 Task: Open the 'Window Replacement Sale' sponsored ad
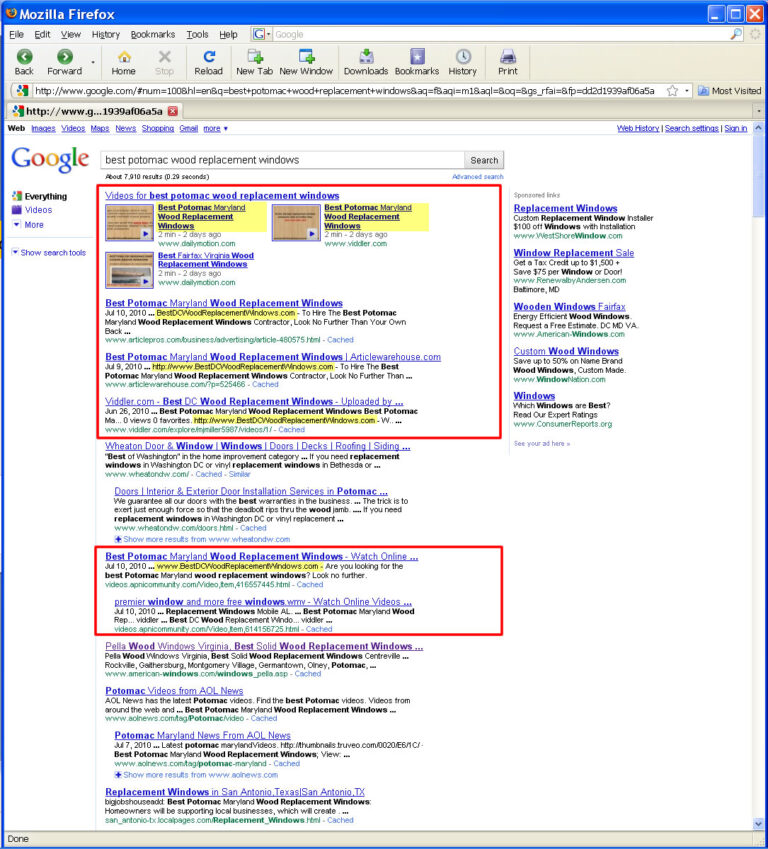[574, 253]
